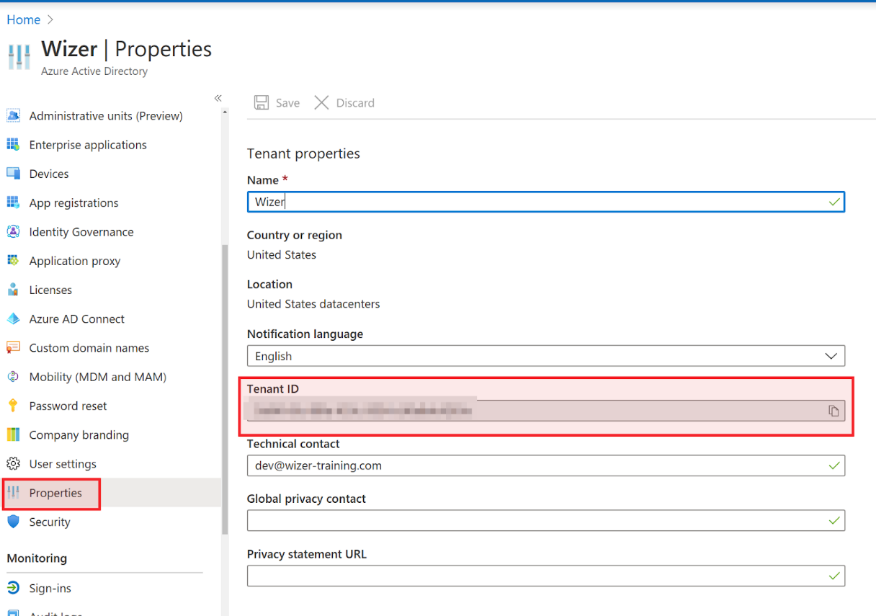This screenshot has width=876, height=616.
Task: Click the Administrative units icon in sidebar
Action: [x=13, y=116]
